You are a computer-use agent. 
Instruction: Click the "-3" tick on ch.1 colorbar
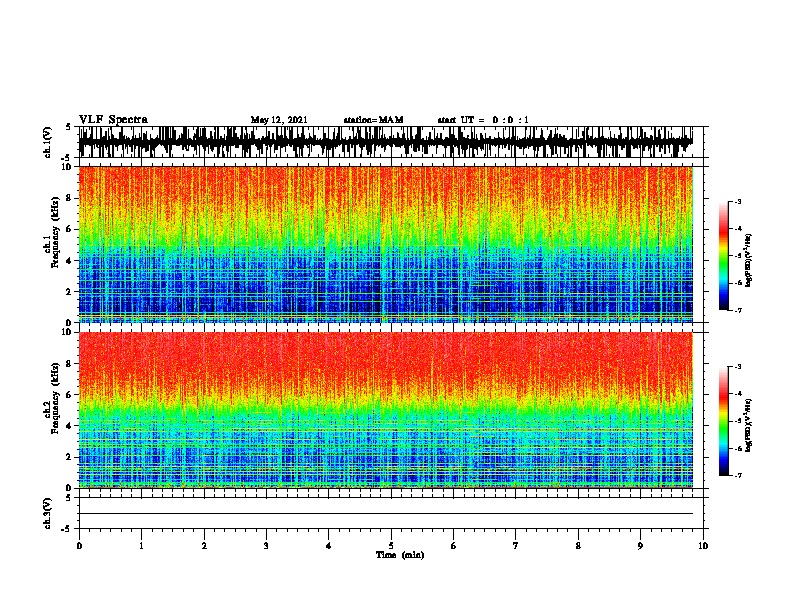[738, 201]
